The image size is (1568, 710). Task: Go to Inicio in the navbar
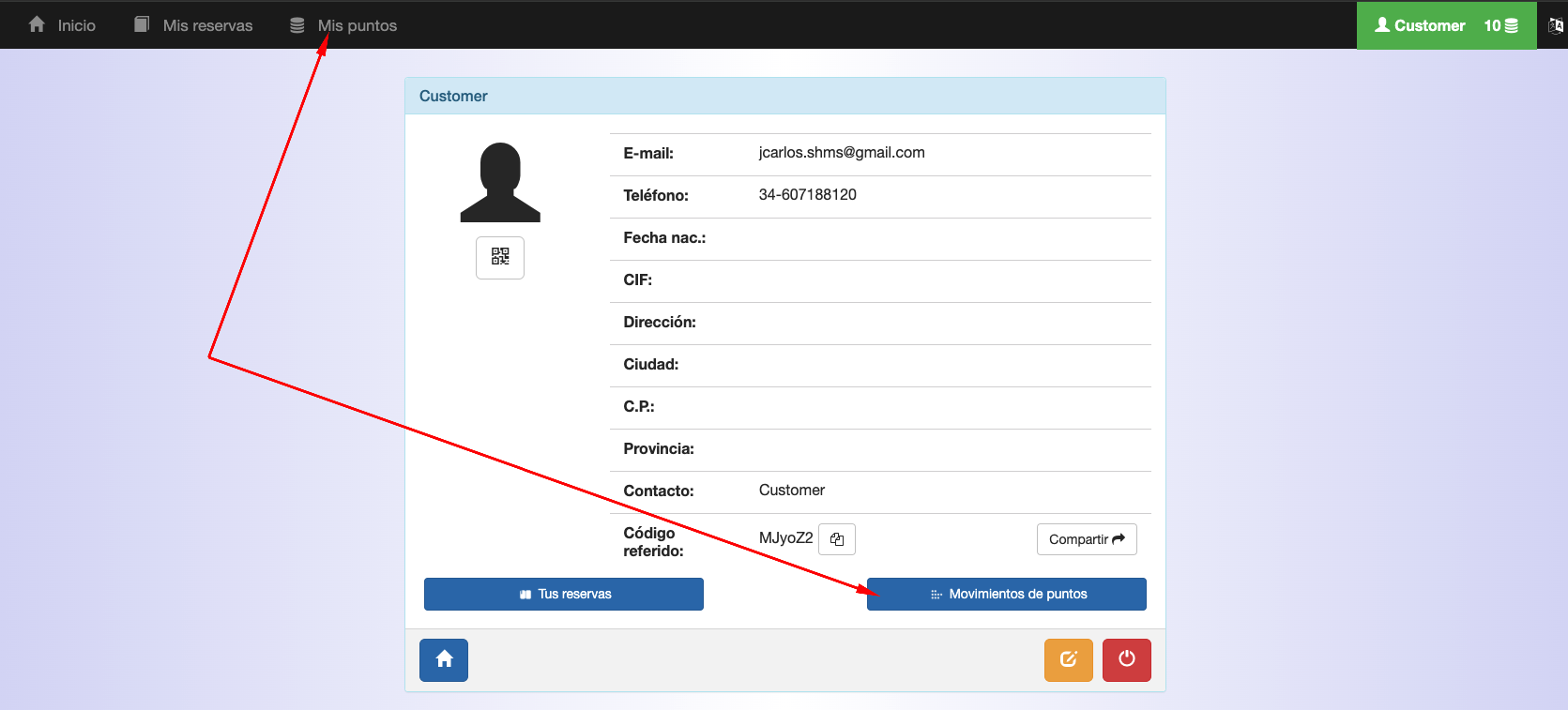click(63, 25)
